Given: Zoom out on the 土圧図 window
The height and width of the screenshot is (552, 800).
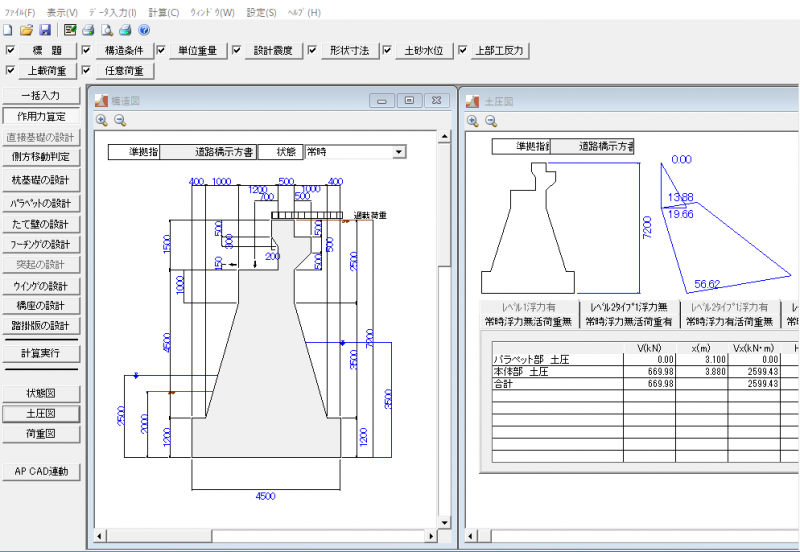Looking at the screenshot, I should pos(491,121).
